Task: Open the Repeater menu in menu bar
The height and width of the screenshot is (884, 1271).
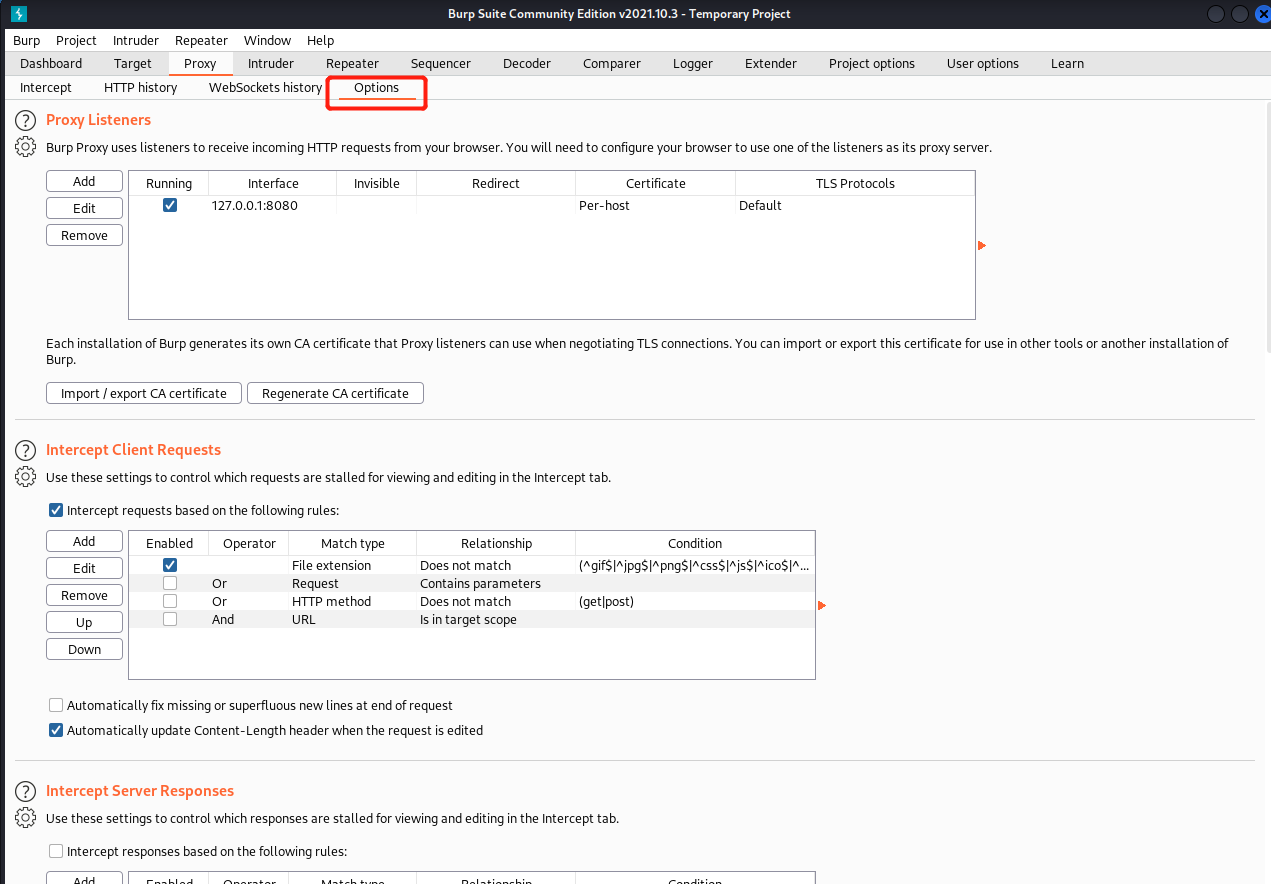Action: coord(202,40)
